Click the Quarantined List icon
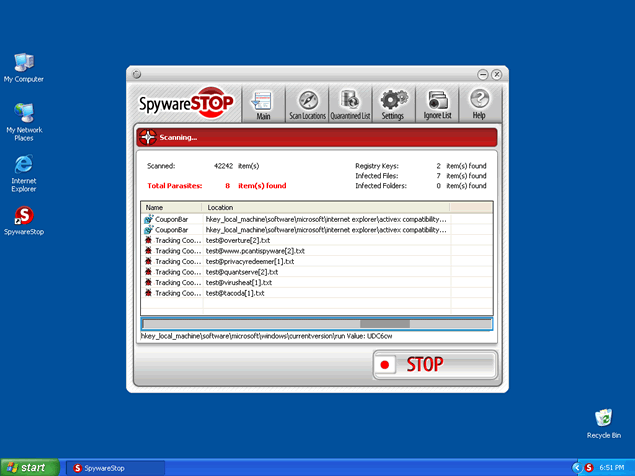 [x=350, y=104]
